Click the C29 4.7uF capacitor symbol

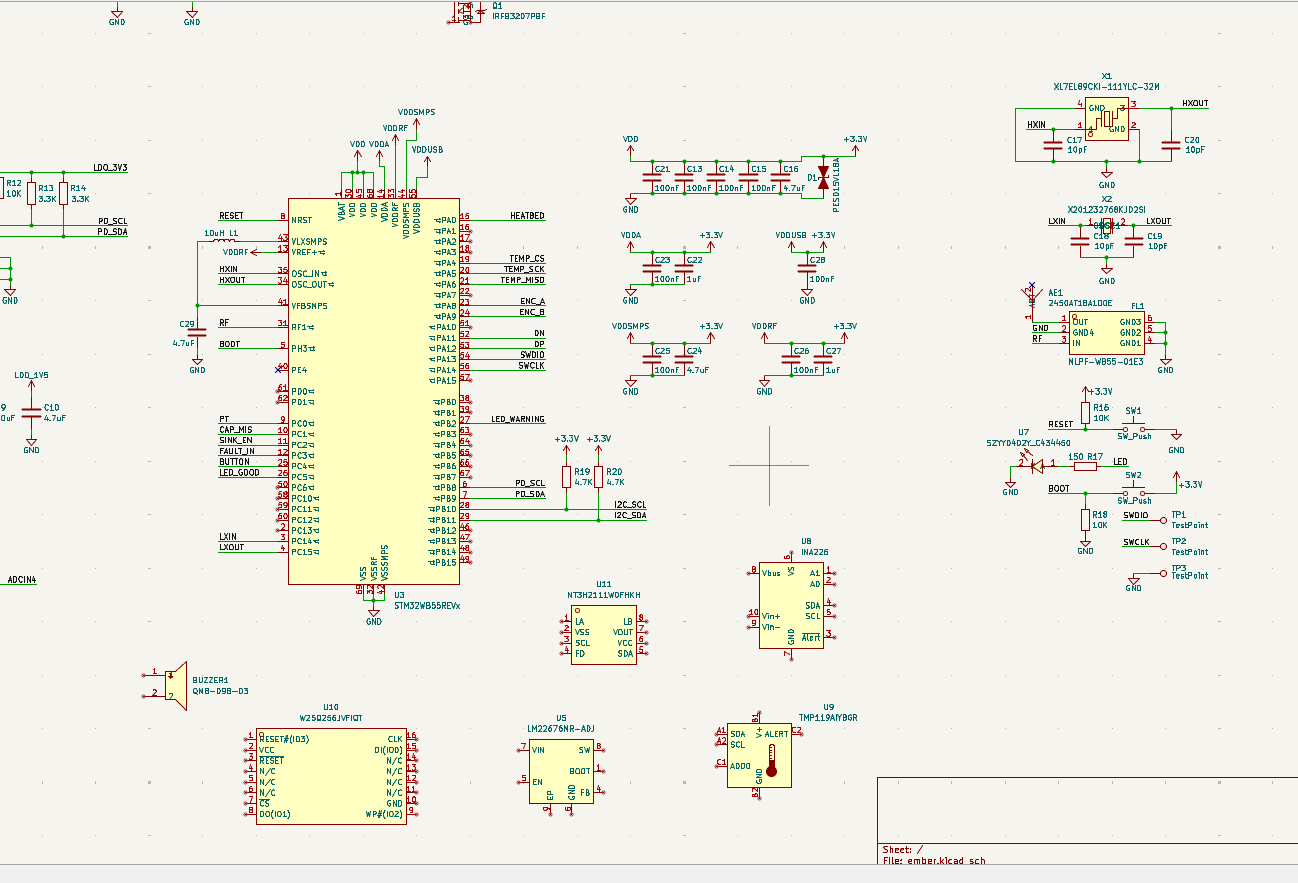point(197,330)
